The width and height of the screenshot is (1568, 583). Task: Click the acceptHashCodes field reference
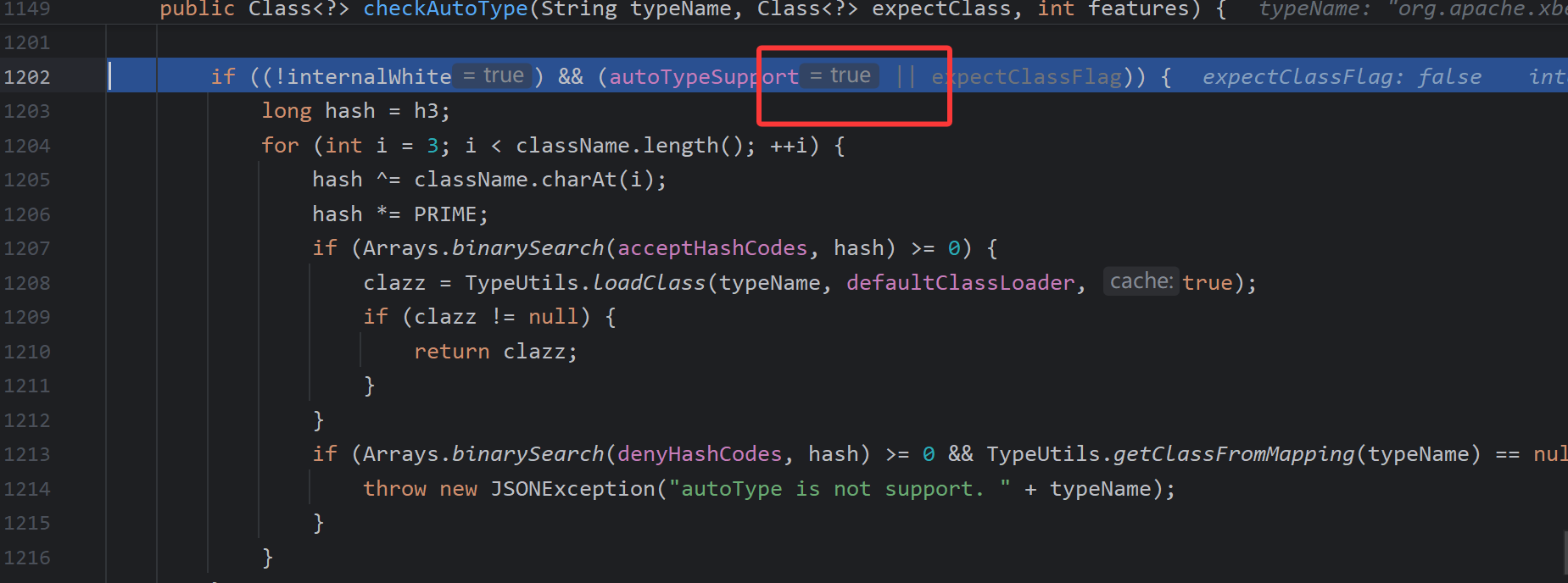tap(712, 248)
